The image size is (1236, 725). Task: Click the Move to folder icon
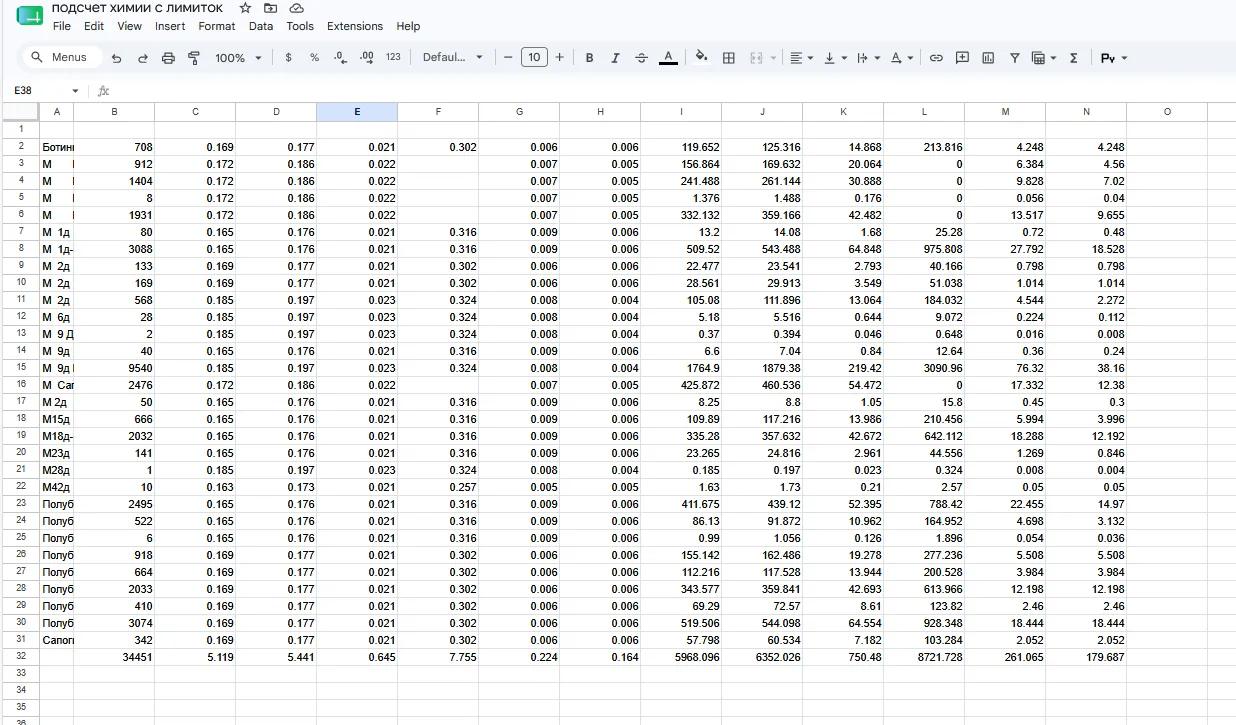coord(271,8)
